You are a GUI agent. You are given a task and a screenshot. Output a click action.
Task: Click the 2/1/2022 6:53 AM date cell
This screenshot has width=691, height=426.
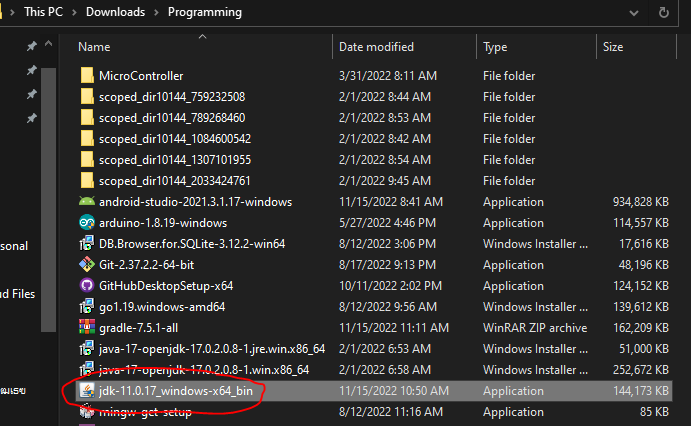pyautogui.click(x=384, y=349)
